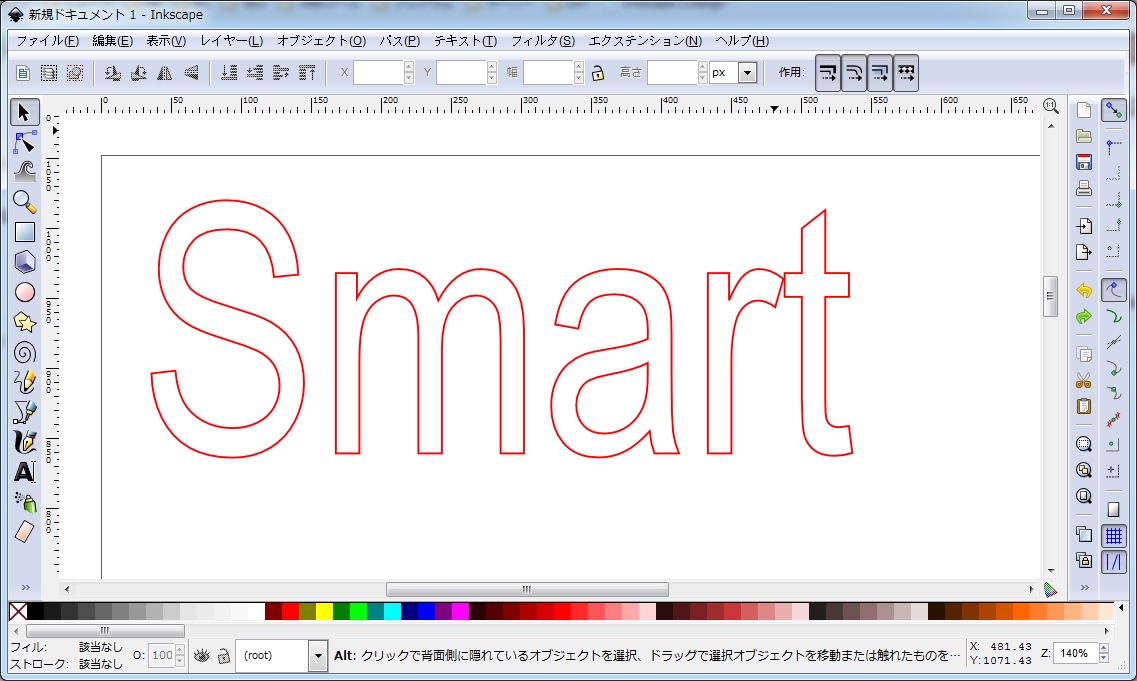1137x681 pixels.
Task: Click Cut scissors icon
Action: coord(1084,380)
